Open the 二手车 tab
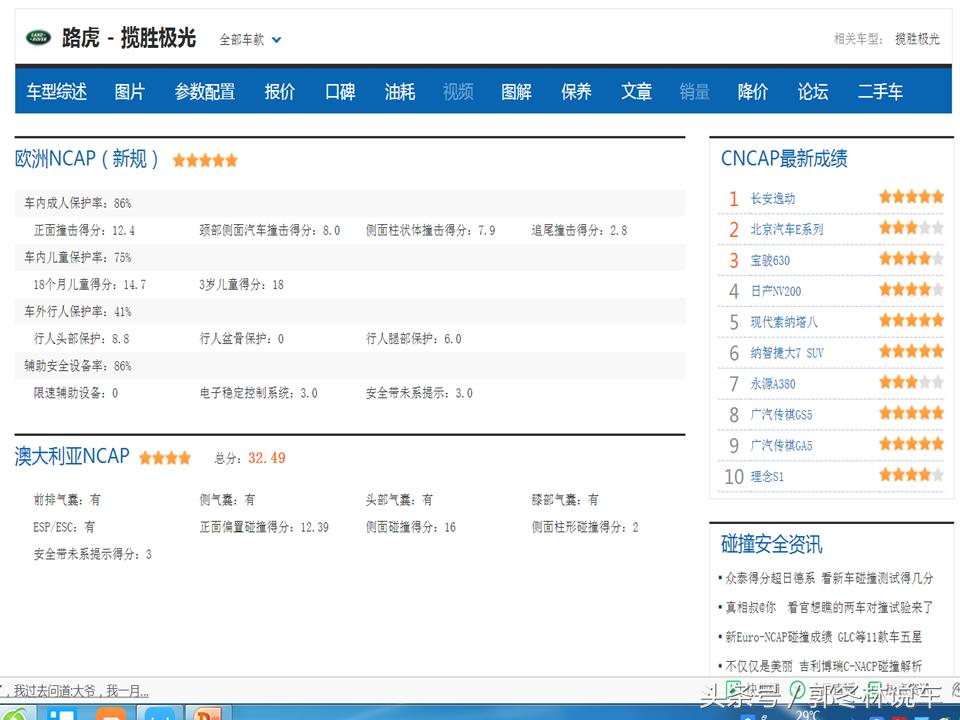 [x=880, y=90]
